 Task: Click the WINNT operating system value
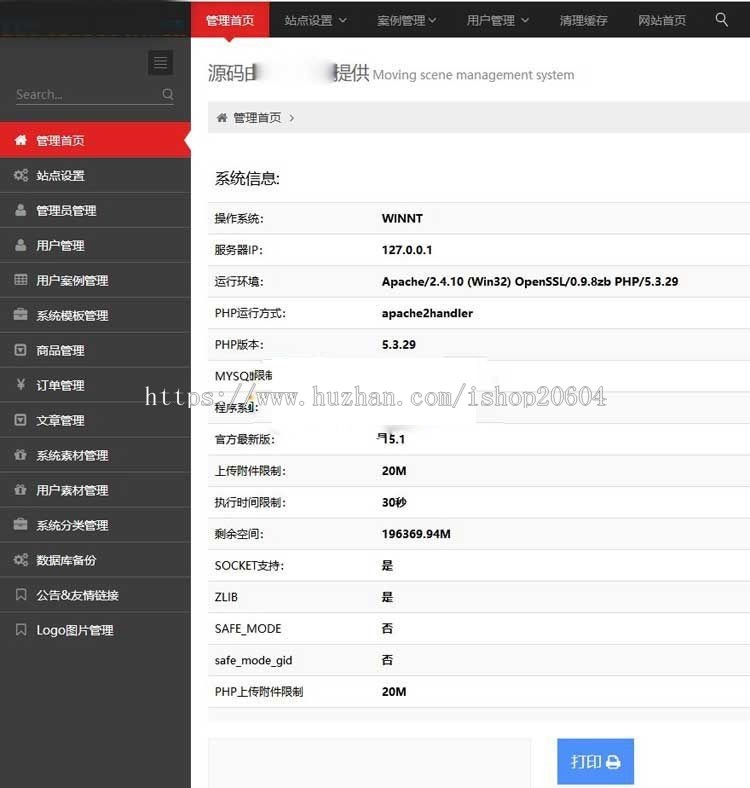(x=402, y=218)
